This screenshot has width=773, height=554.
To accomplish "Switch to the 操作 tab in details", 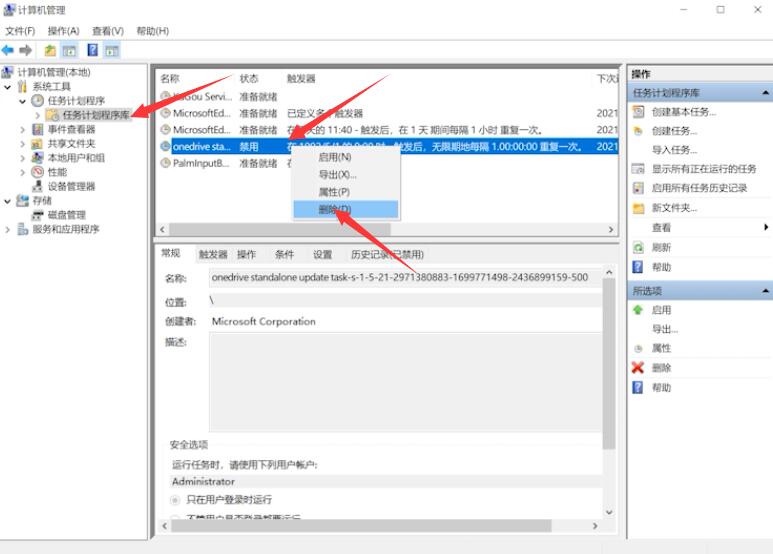I will click(x=246, y=254).
